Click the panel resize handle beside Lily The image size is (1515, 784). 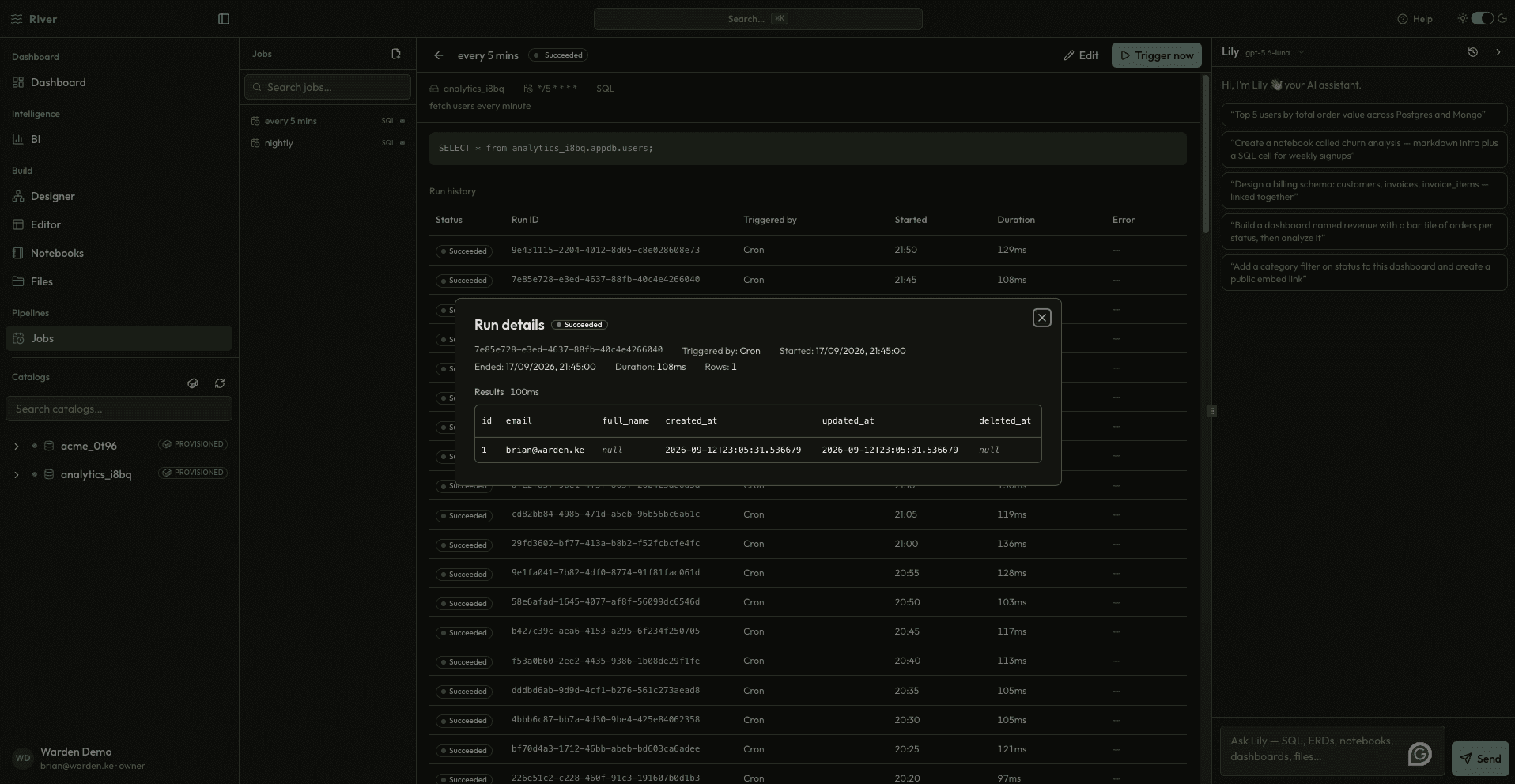pos(1212,411)
